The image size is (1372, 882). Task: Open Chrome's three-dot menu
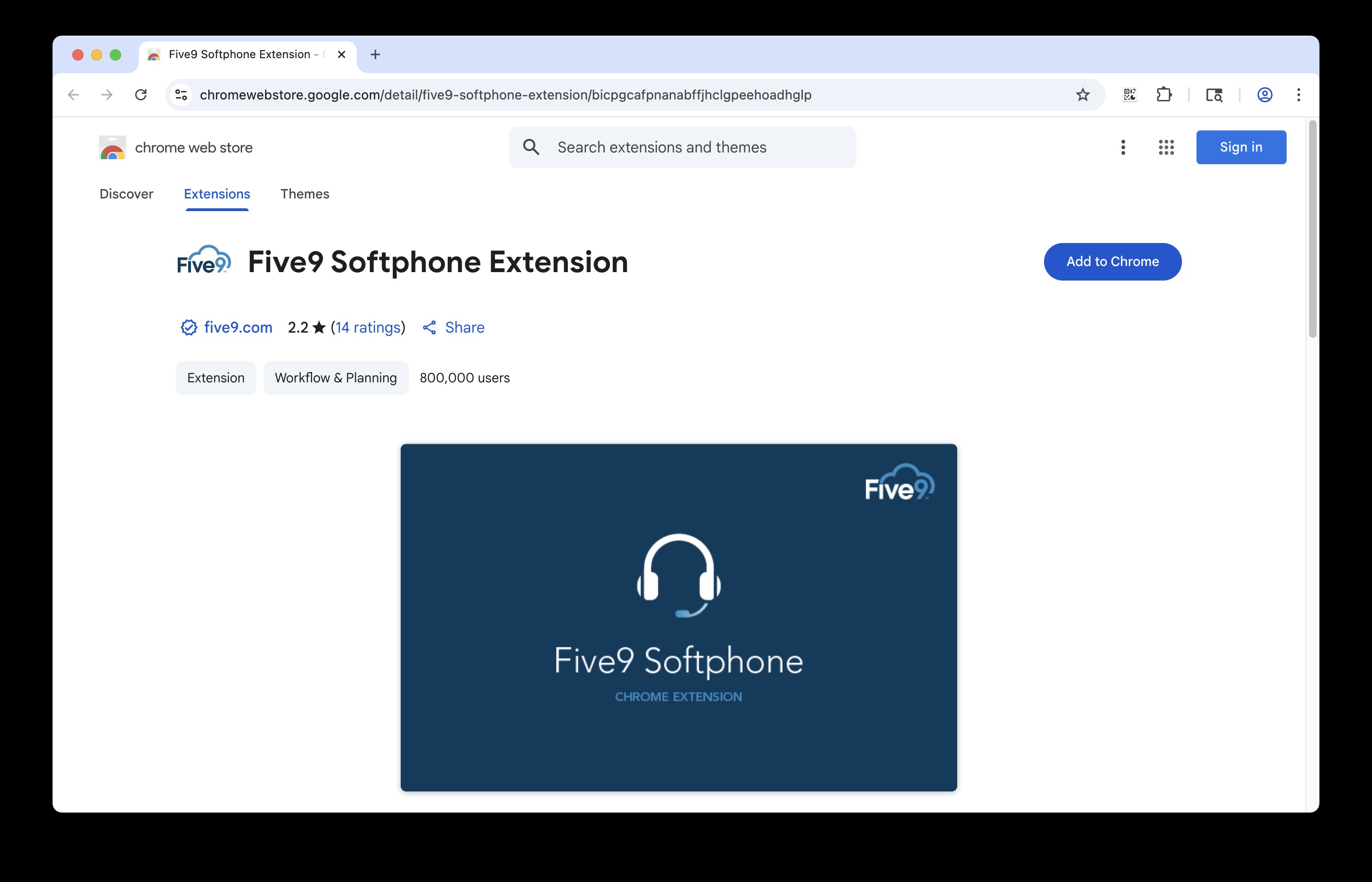coord(1299,94)
